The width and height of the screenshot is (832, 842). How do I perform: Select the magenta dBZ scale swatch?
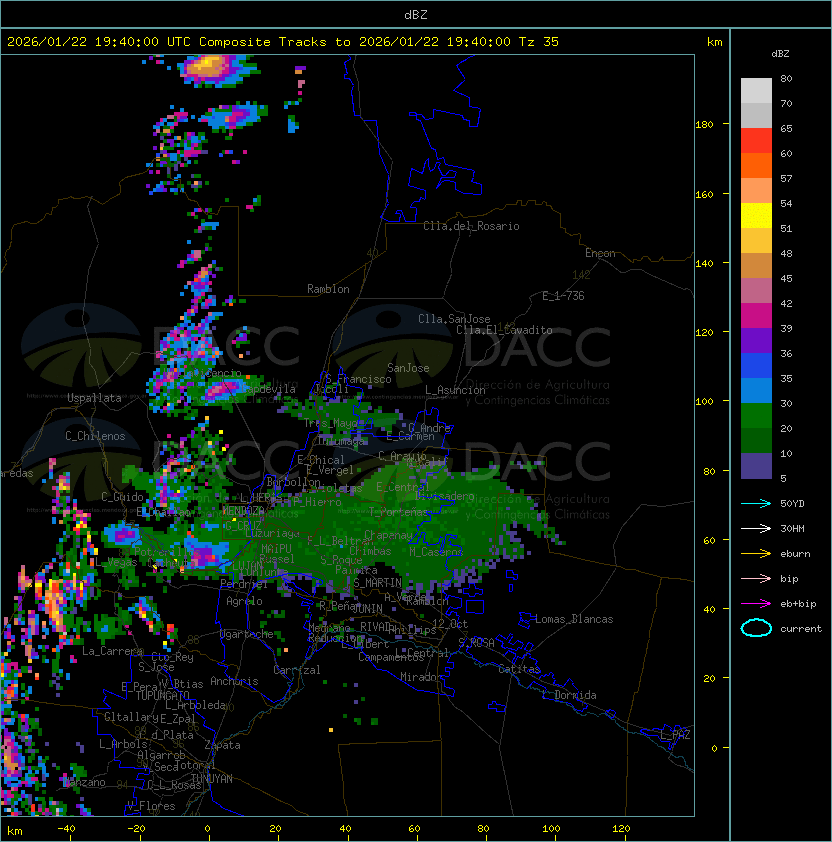[756, 316]
